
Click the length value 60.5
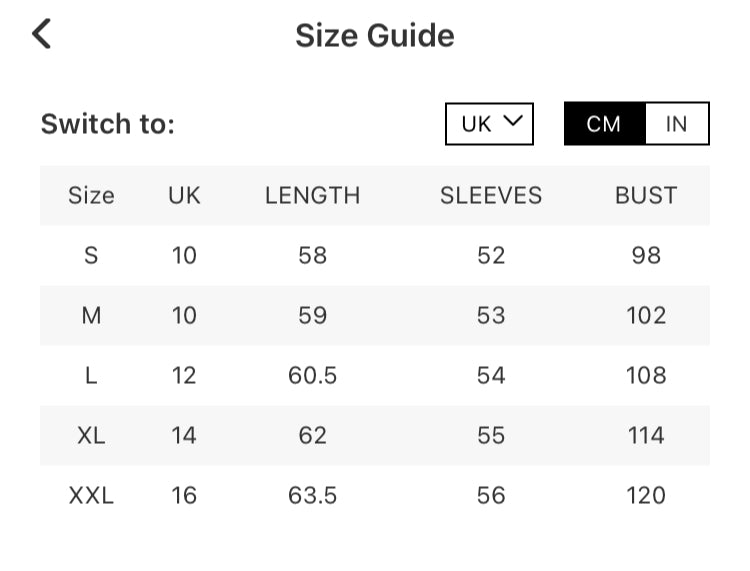point(312,375)
